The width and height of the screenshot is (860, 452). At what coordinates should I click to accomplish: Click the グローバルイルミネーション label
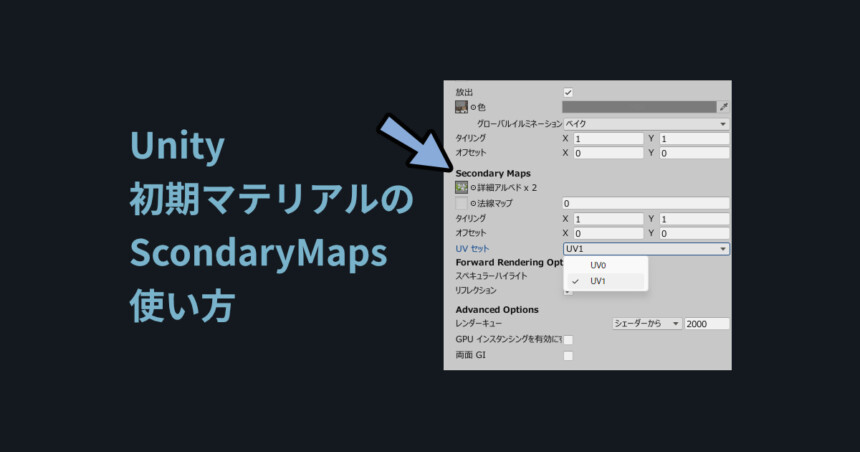pyautogui.click(x=519, y=124)
